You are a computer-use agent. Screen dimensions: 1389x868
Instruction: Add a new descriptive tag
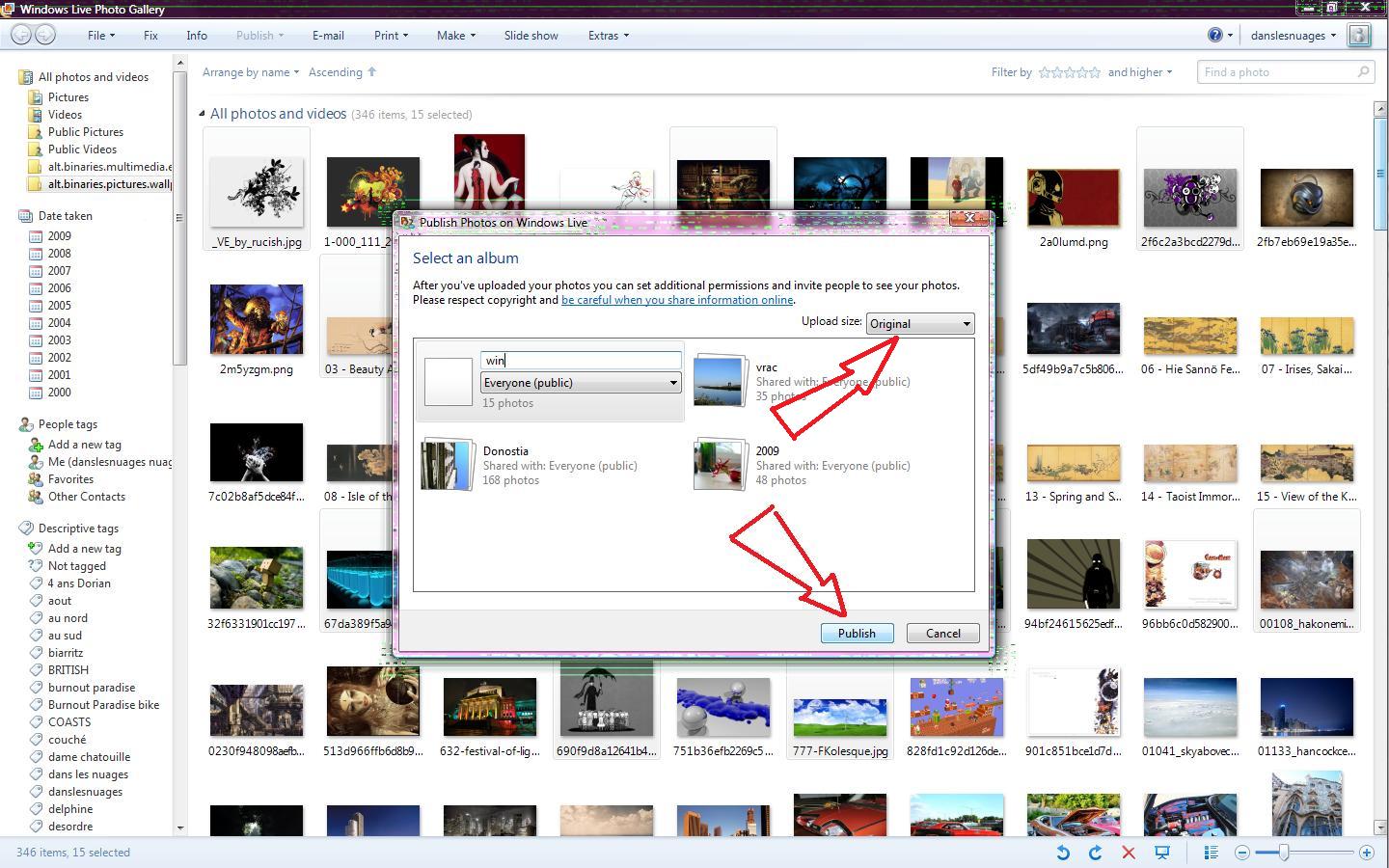coord(84,549)
